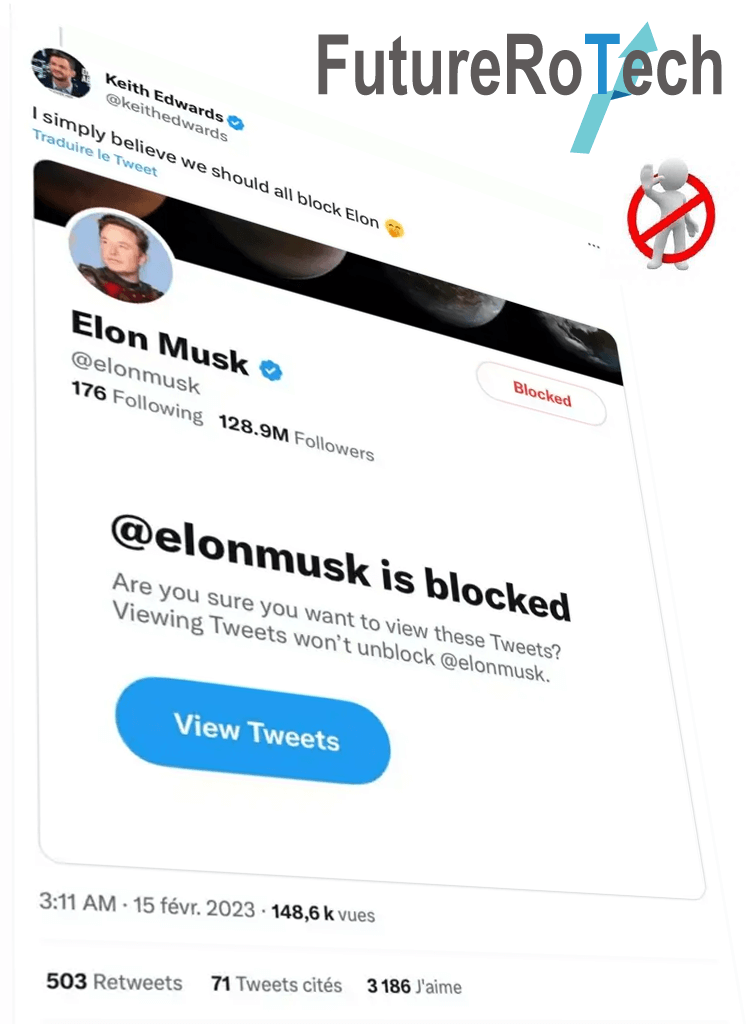Open the tweet options via the three dots

pyautogui.click(x=594, y=243)
